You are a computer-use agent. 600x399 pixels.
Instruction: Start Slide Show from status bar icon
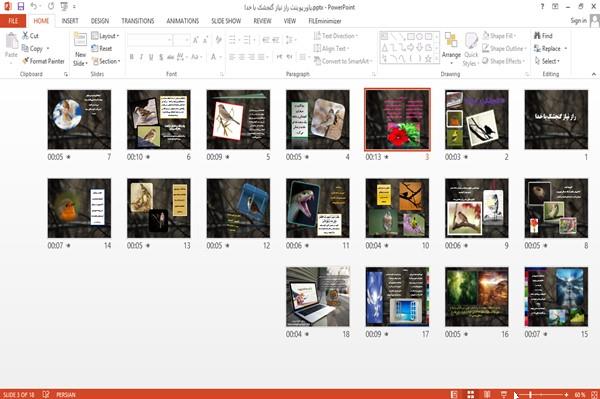(504, 394)
